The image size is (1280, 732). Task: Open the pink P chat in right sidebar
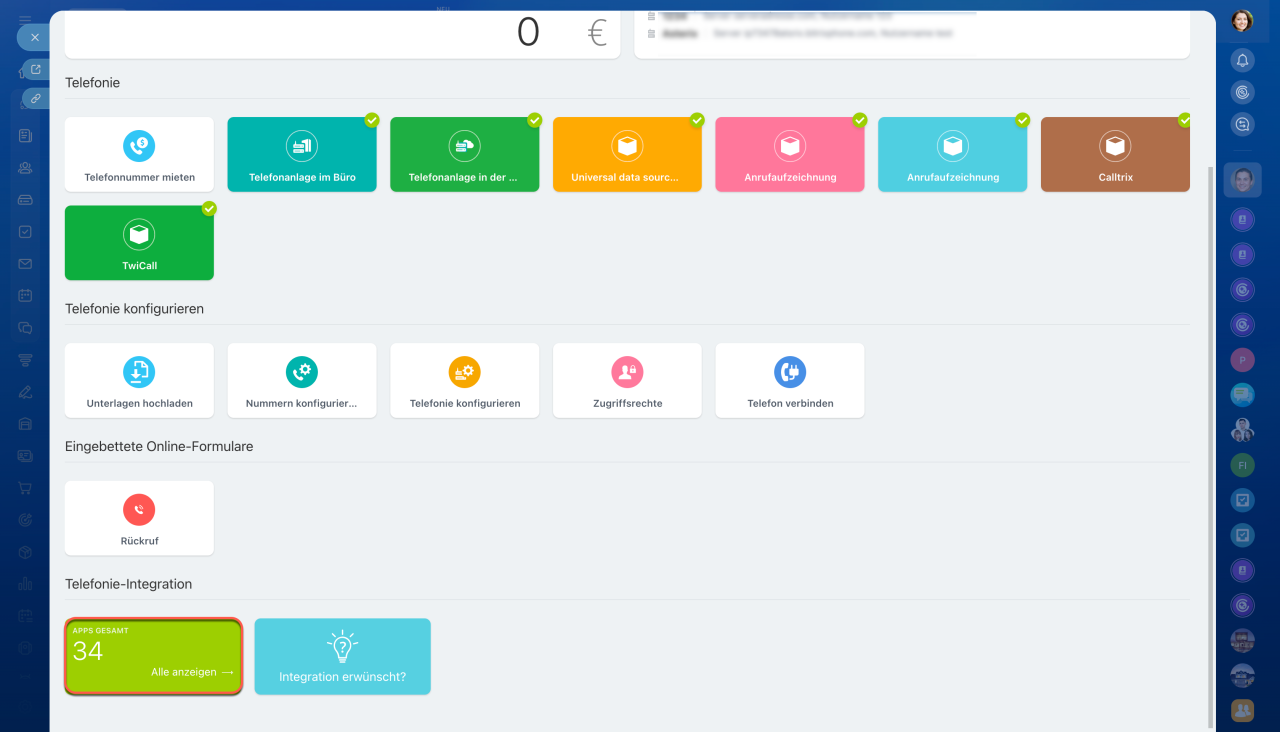click(1242, 360)
